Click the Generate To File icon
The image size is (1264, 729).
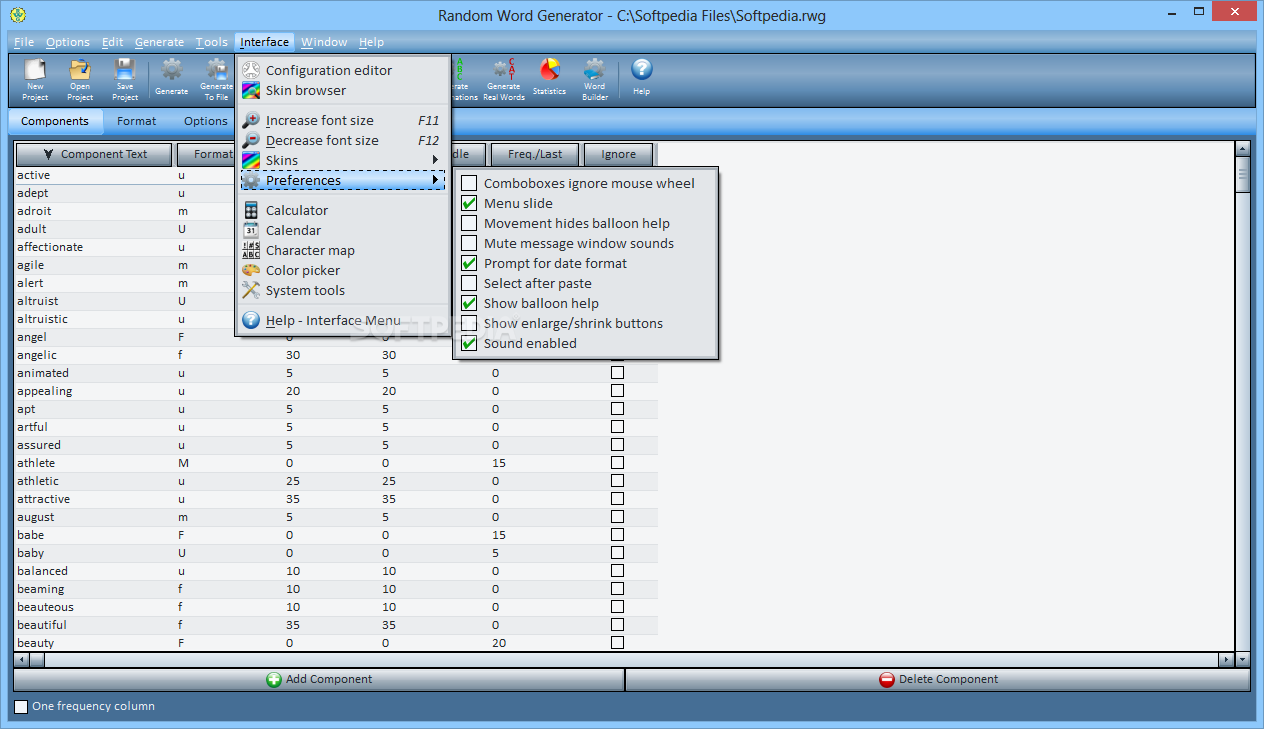[216, 79]
